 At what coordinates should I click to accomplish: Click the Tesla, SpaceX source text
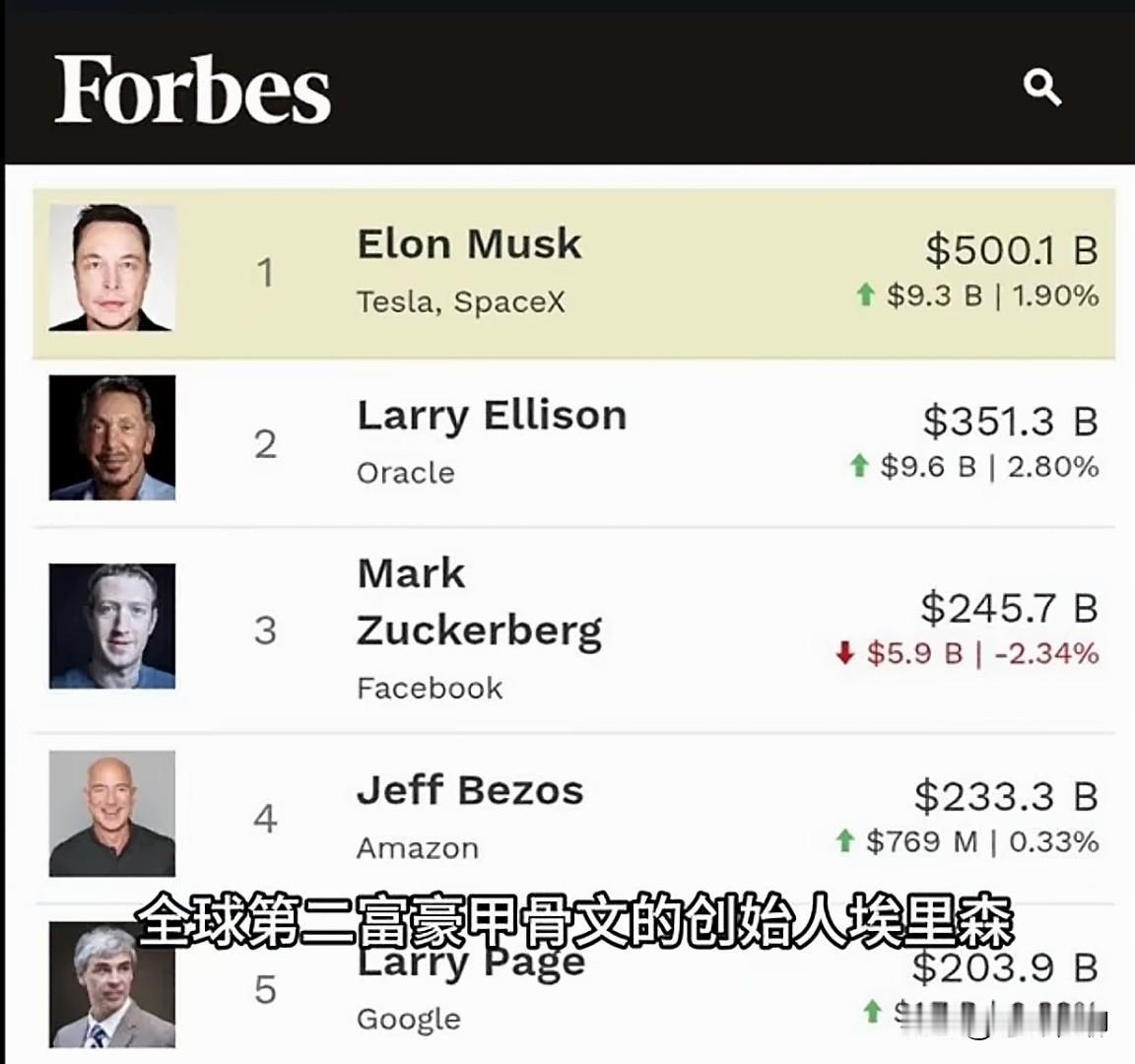[x=461, y=301]
